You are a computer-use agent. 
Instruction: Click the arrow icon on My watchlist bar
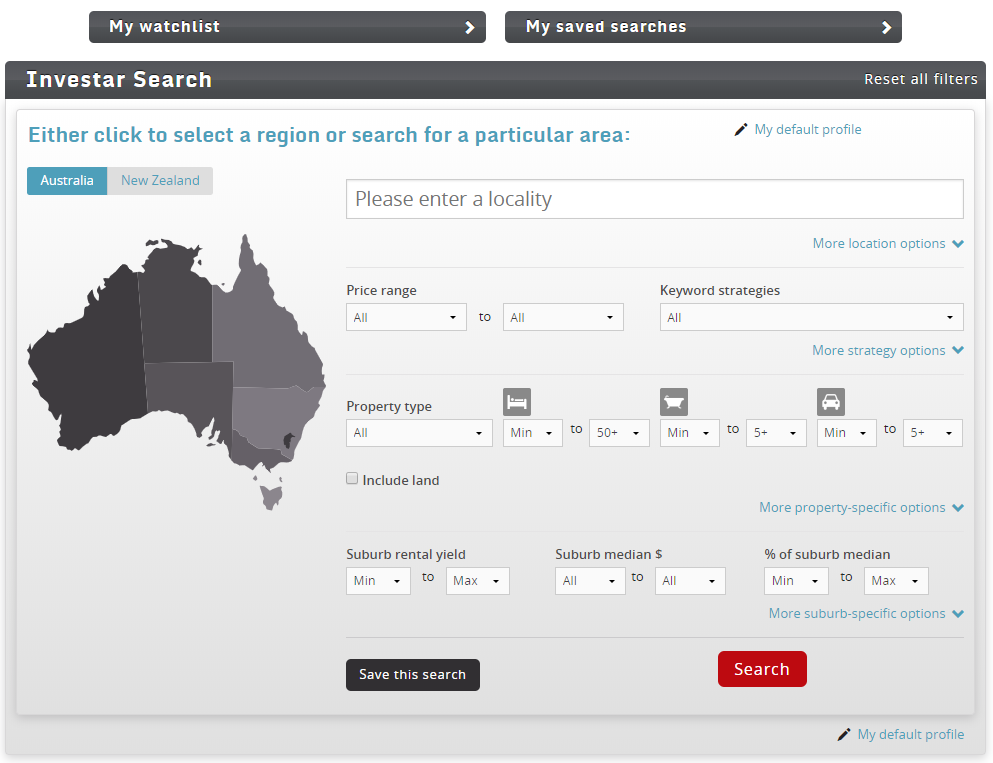pos(471,27)
